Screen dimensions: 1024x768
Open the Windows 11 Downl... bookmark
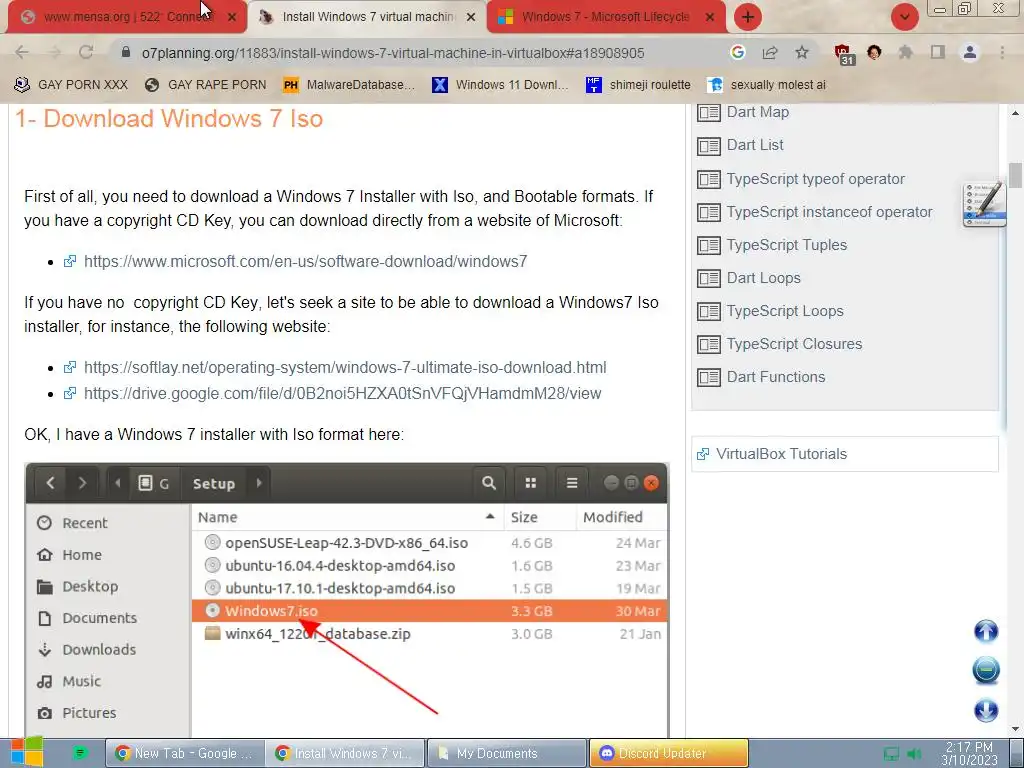tap(500, 85)
